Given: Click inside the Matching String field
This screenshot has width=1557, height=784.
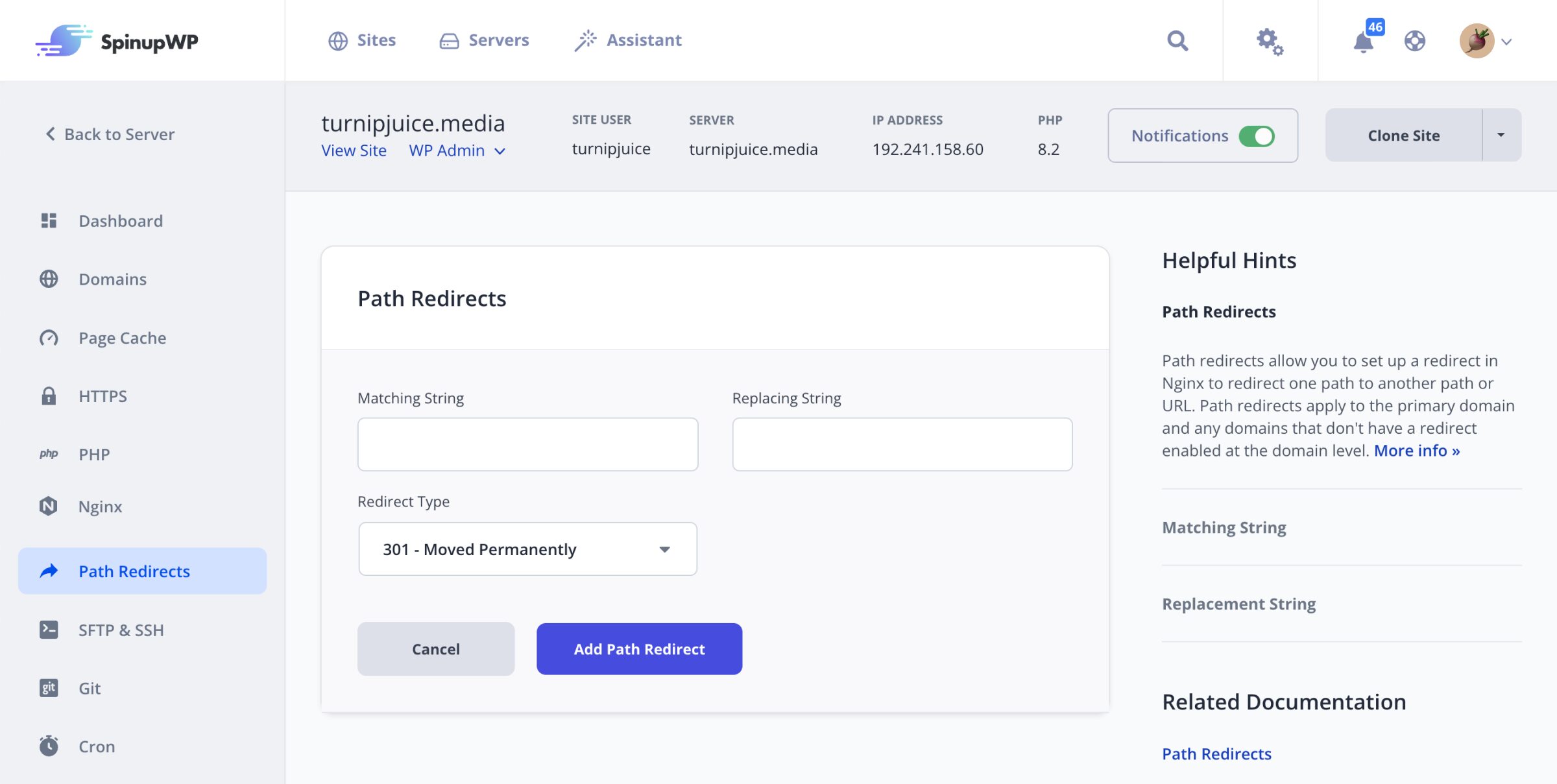Looking at the screenshot, I should [527, 444].
